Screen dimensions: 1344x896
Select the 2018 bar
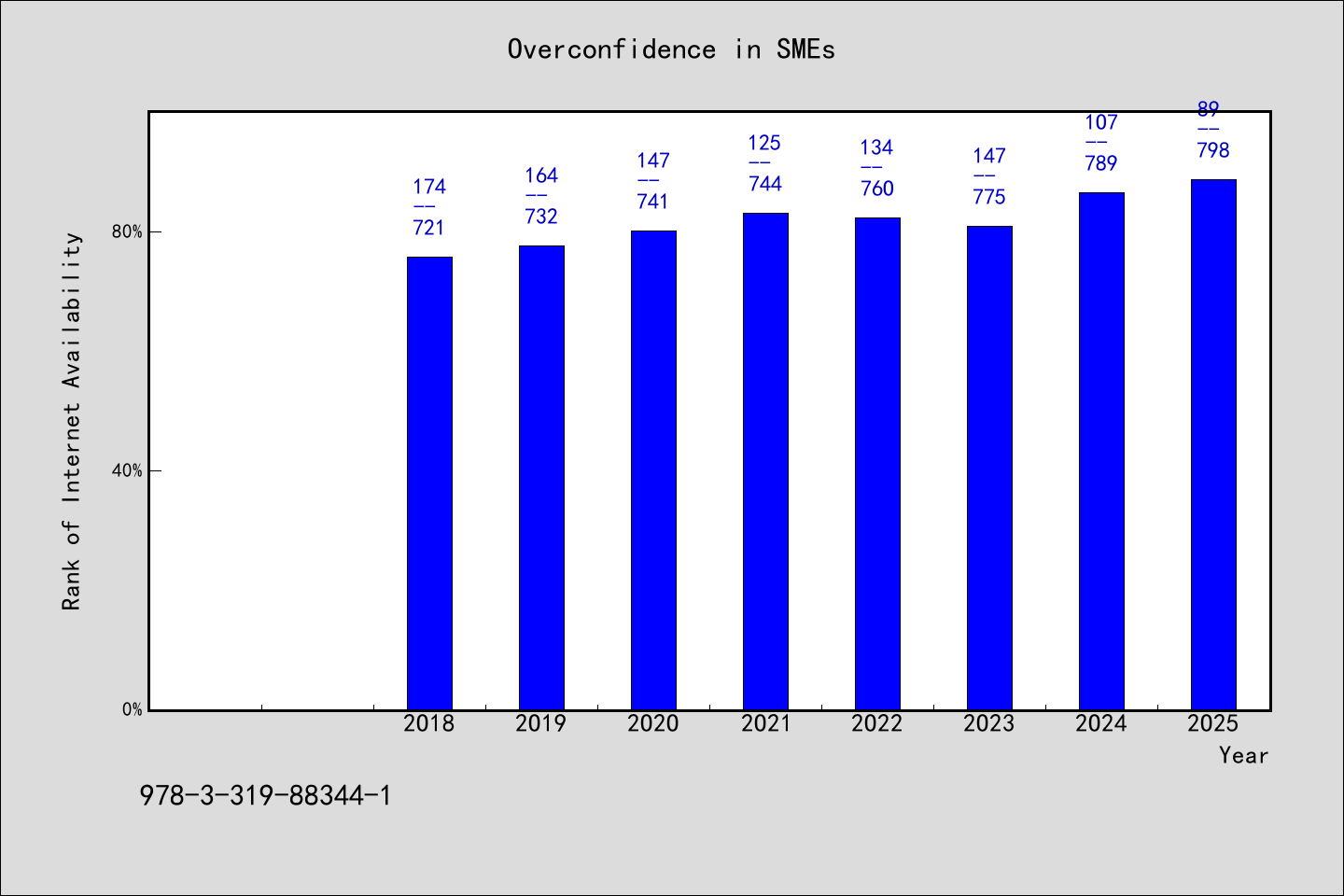(x=429, y=483)
